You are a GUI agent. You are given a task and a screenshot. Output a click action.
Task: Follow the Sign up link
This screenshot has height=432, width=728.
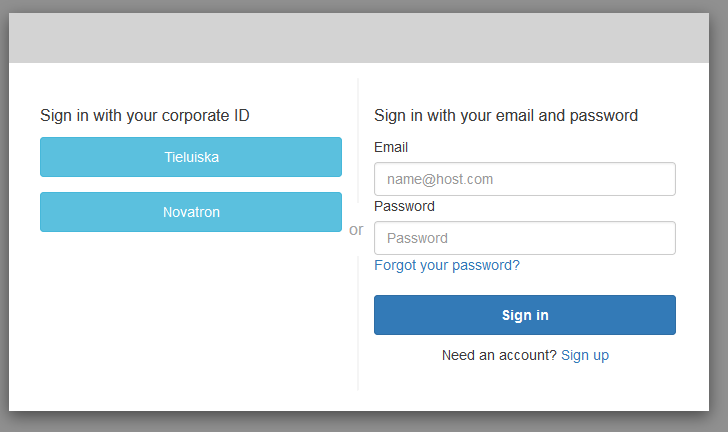pyautogui.click(x=585, y=355)
